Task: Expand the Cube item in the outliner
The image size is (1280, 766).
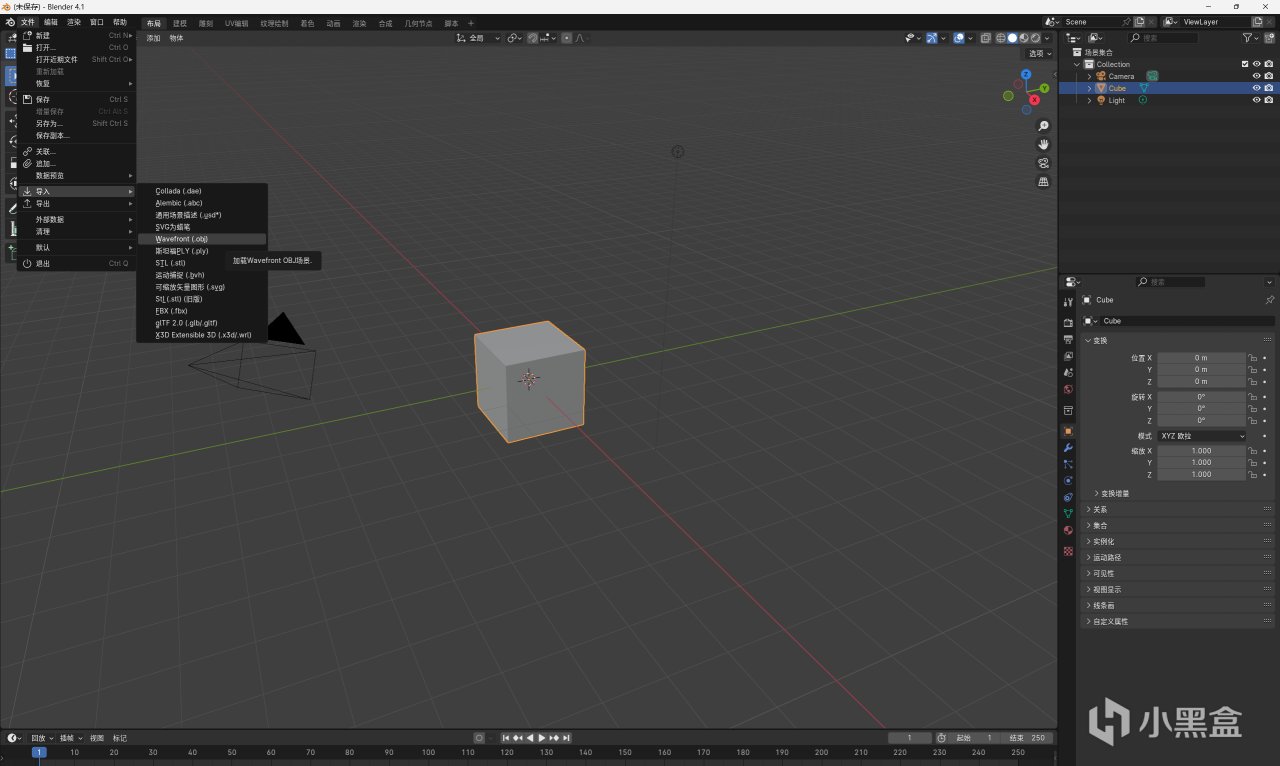Action: tap(1090, 88)
